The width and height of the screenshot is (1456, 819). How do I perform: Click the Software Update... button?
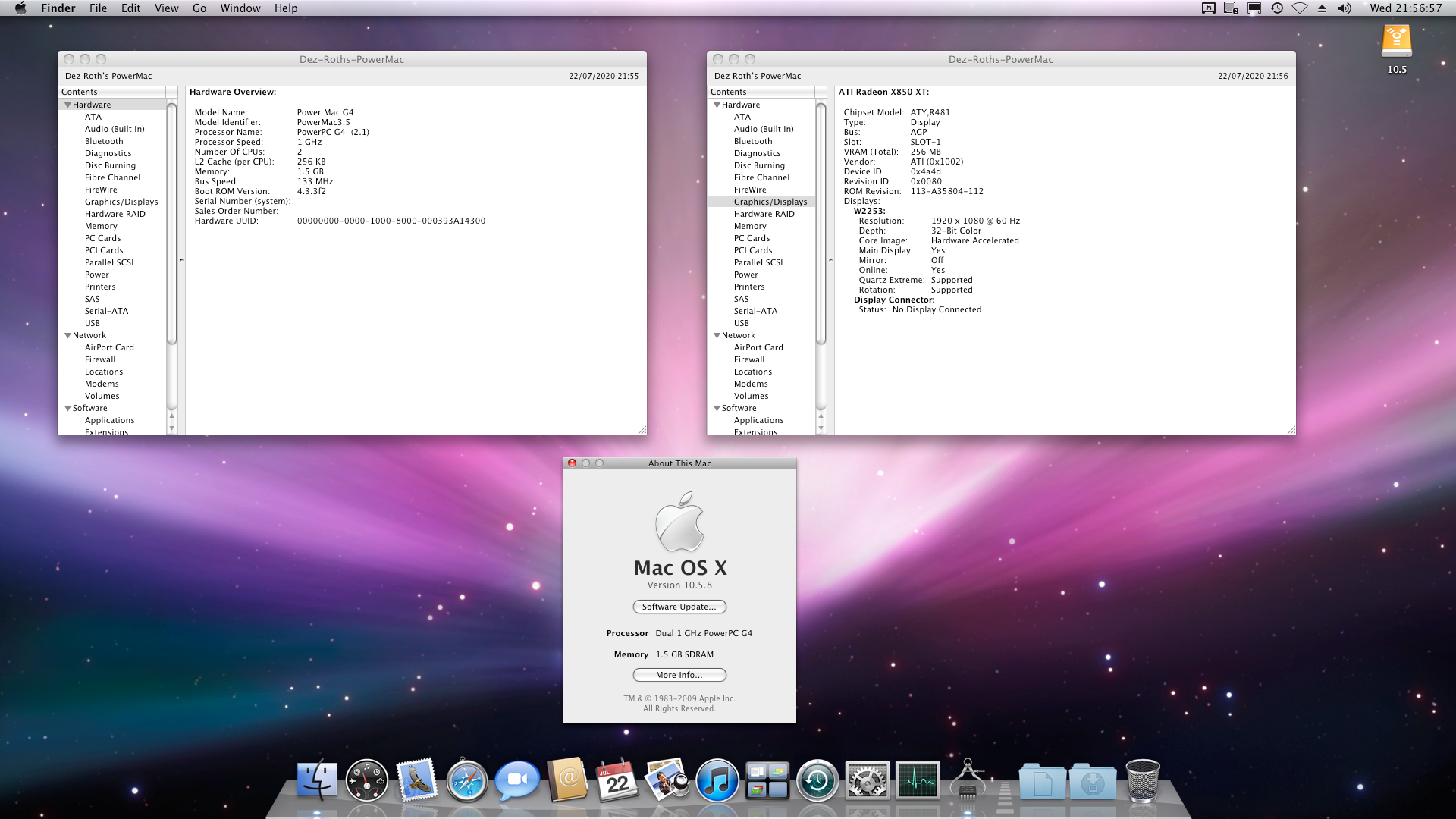[x=679, y=607]
